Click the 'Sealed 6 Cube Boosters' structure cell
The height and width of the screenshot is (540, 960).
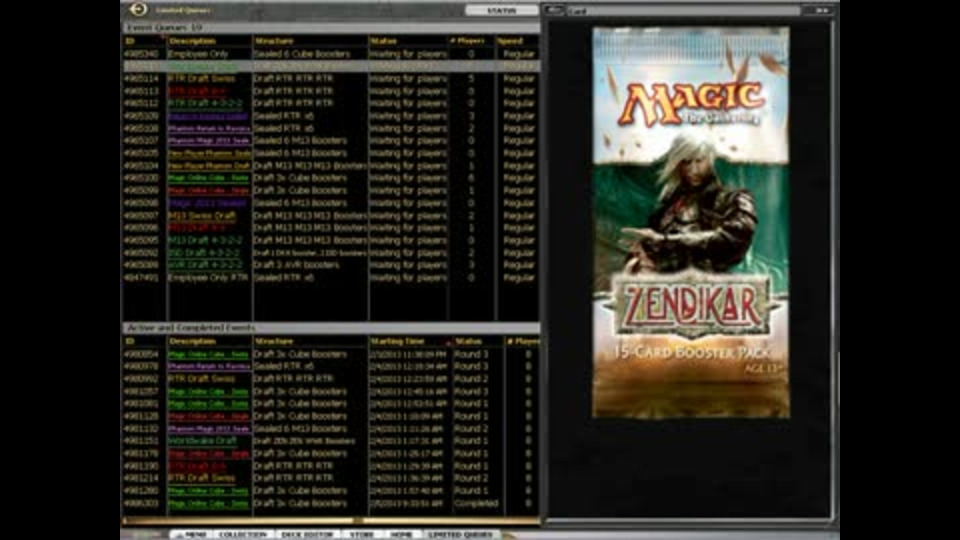(x=302, y=54)
